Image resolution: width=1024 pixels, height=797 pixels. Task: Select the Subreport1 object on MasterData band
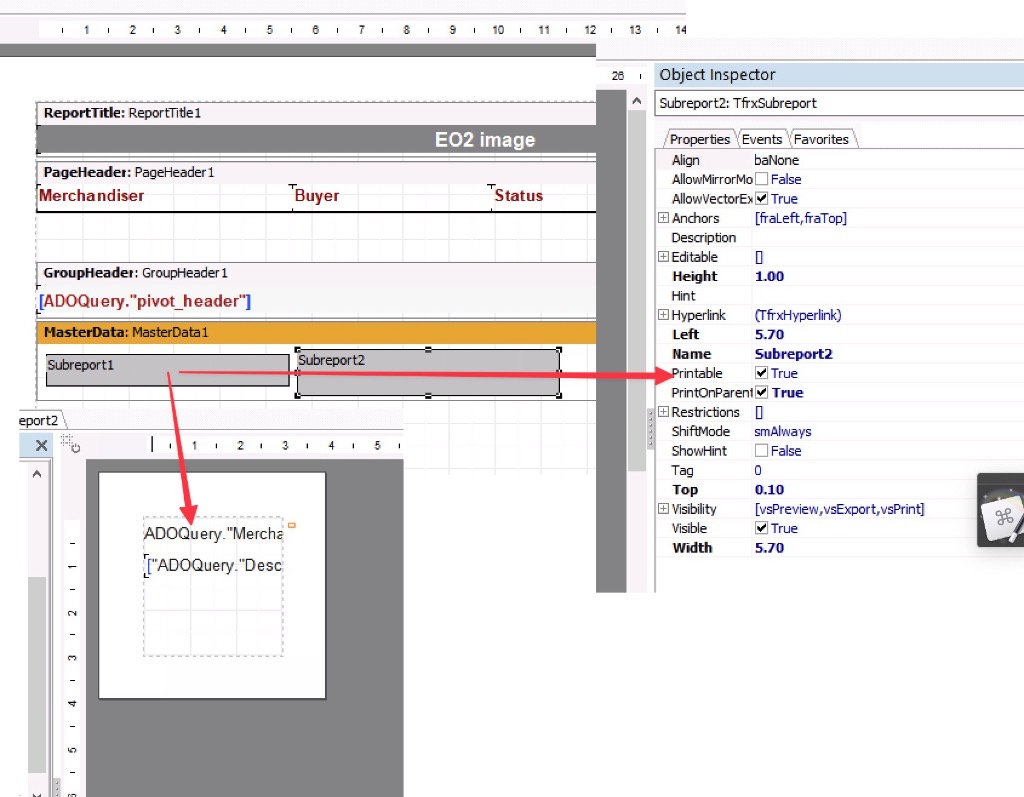click(x=167, y=370)
